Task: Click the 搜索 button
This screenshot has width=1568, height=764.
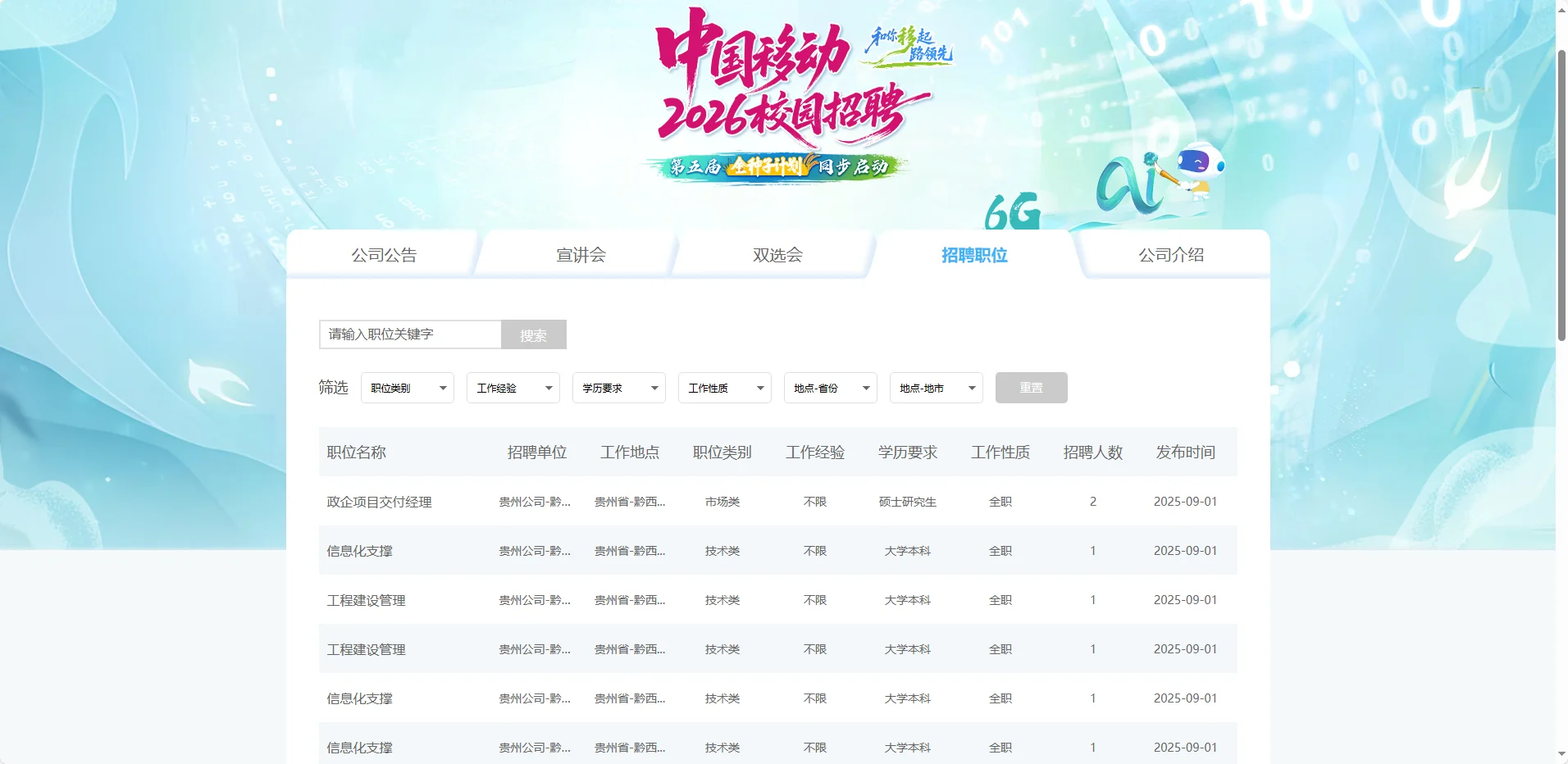Action: [x=533, y=334]
